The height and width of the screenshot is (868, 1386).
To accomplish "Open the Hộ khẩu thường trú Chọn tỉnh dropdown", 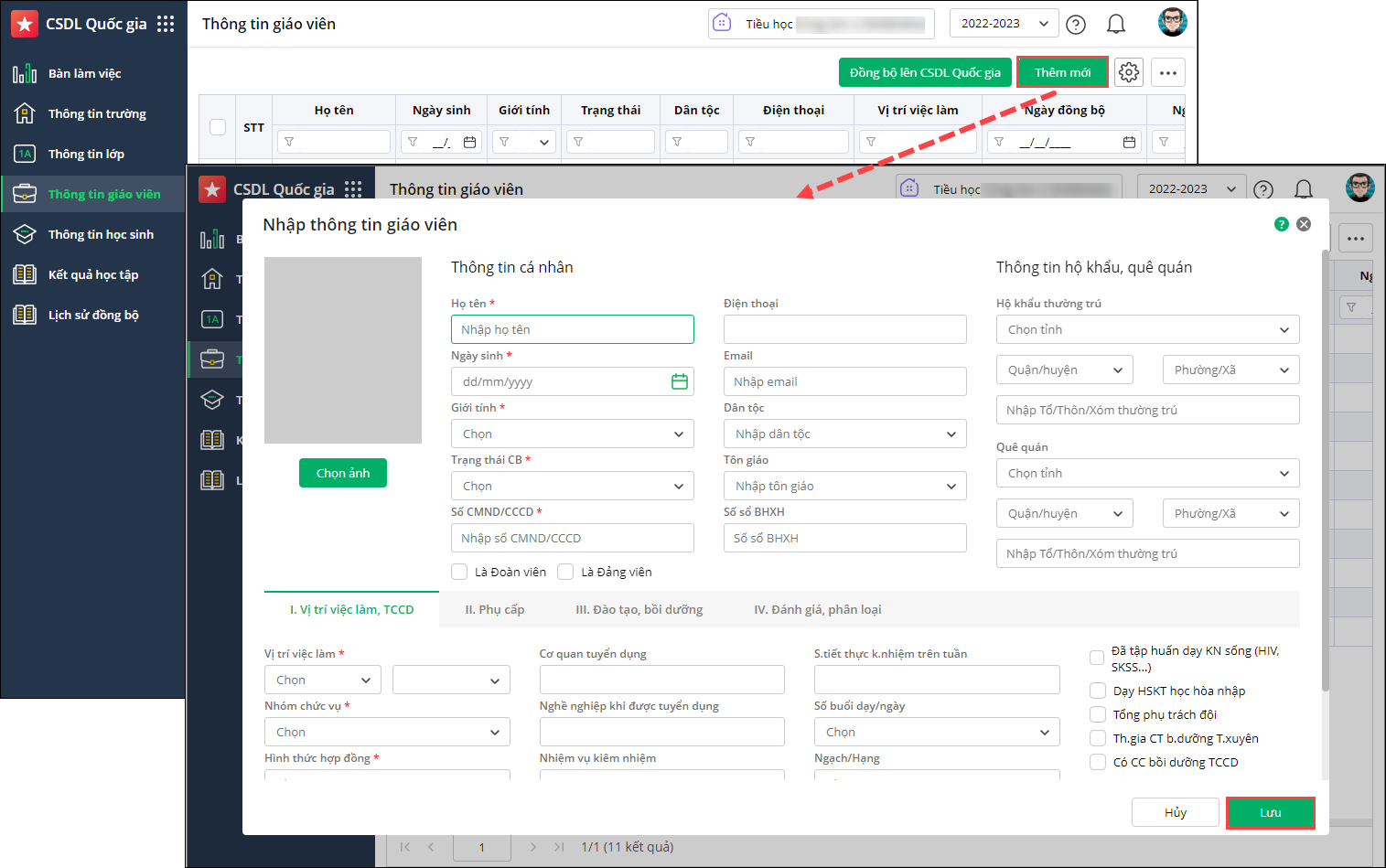I will coord(1148,329).
